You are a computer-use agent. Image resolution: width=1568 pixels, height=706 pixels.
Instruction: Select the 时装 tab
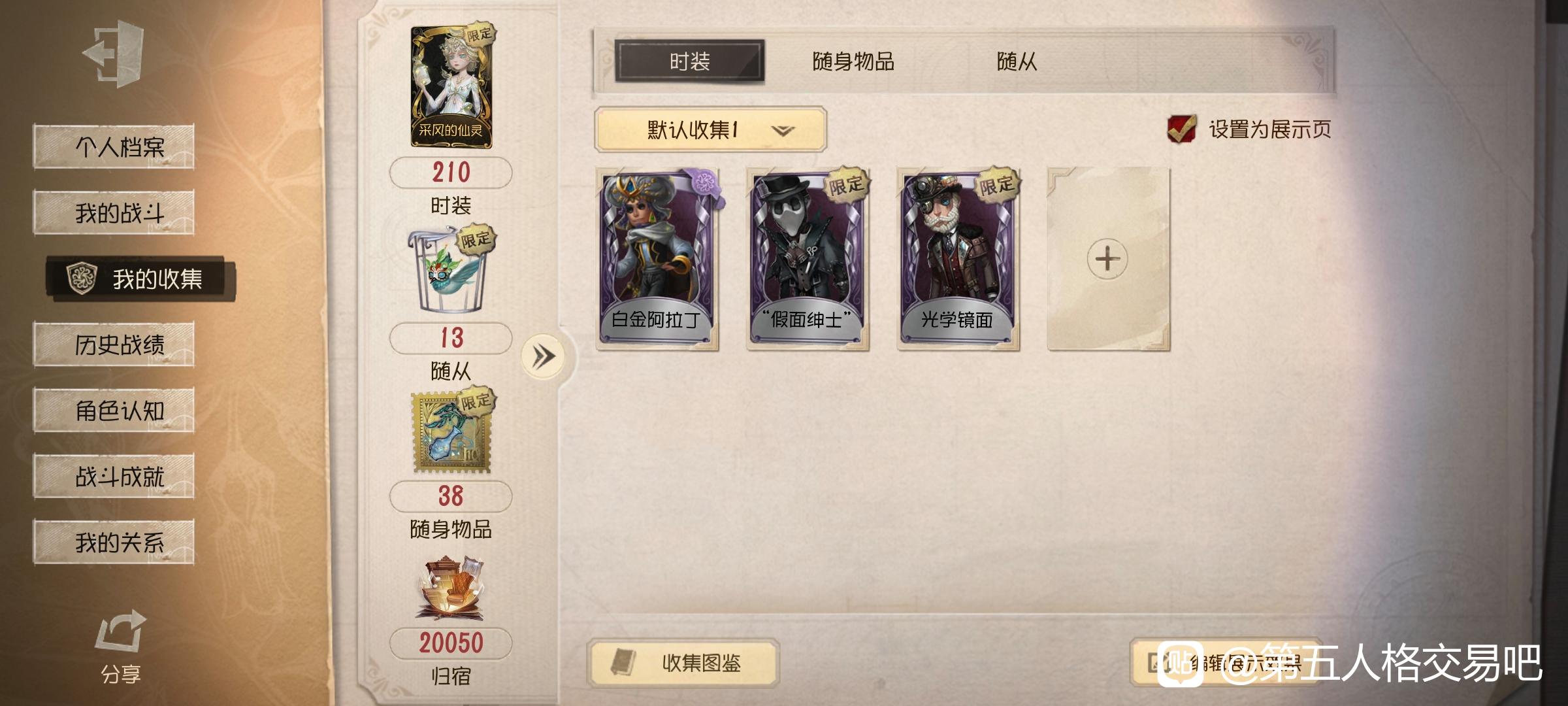(x=689, y=61)
